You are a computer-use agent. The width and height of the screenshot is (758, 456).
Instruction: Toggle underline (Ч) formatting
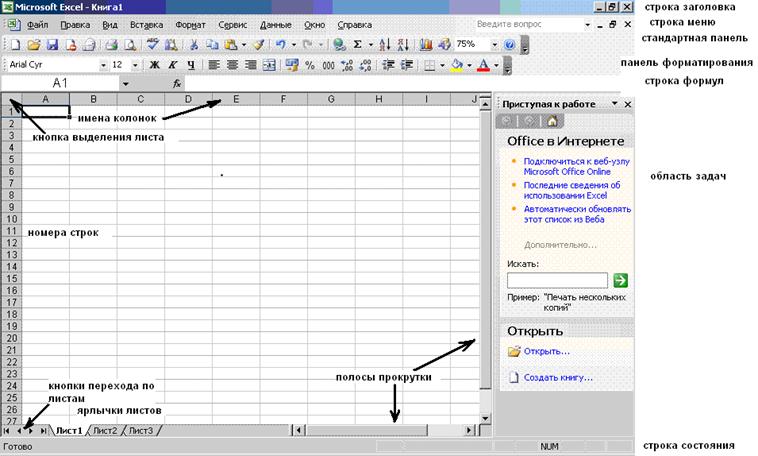point(191,65)
